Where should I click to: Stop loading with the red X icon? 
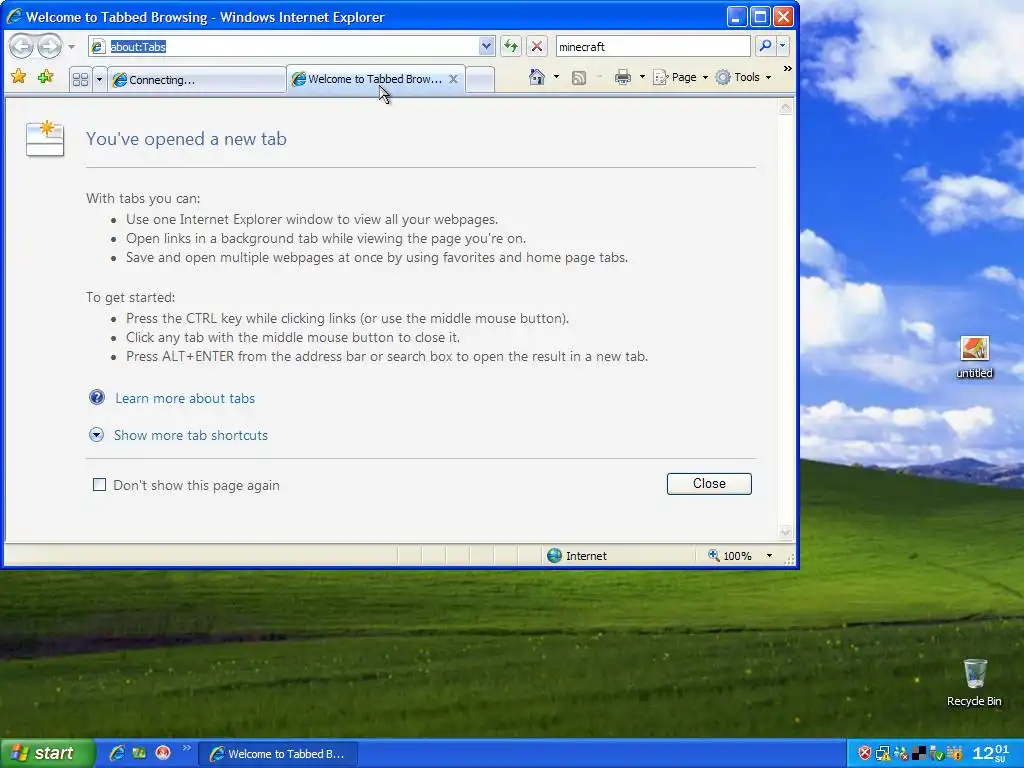tap(537, 46)
